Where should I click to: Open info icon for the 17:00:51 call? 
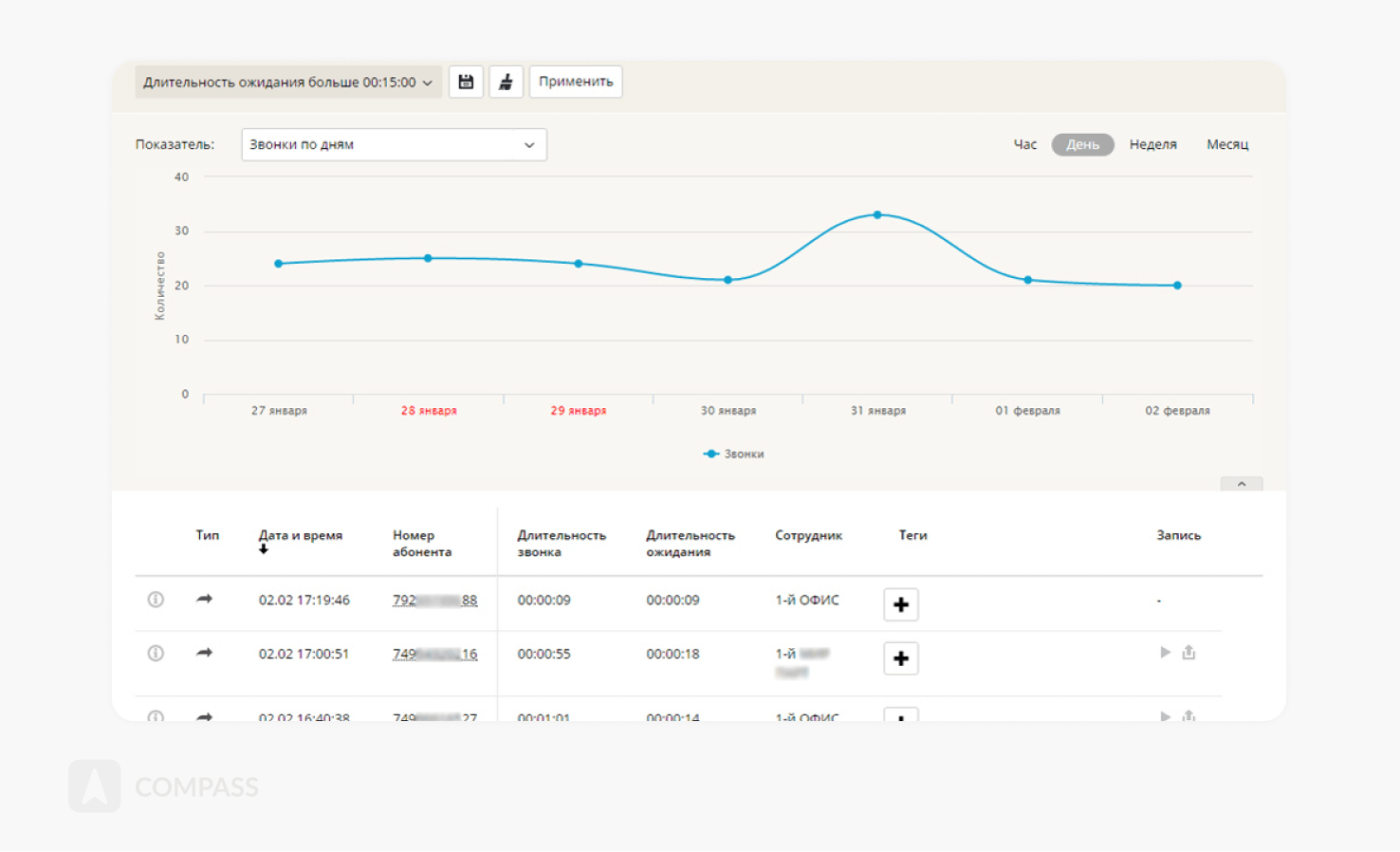tap(156, 654)
